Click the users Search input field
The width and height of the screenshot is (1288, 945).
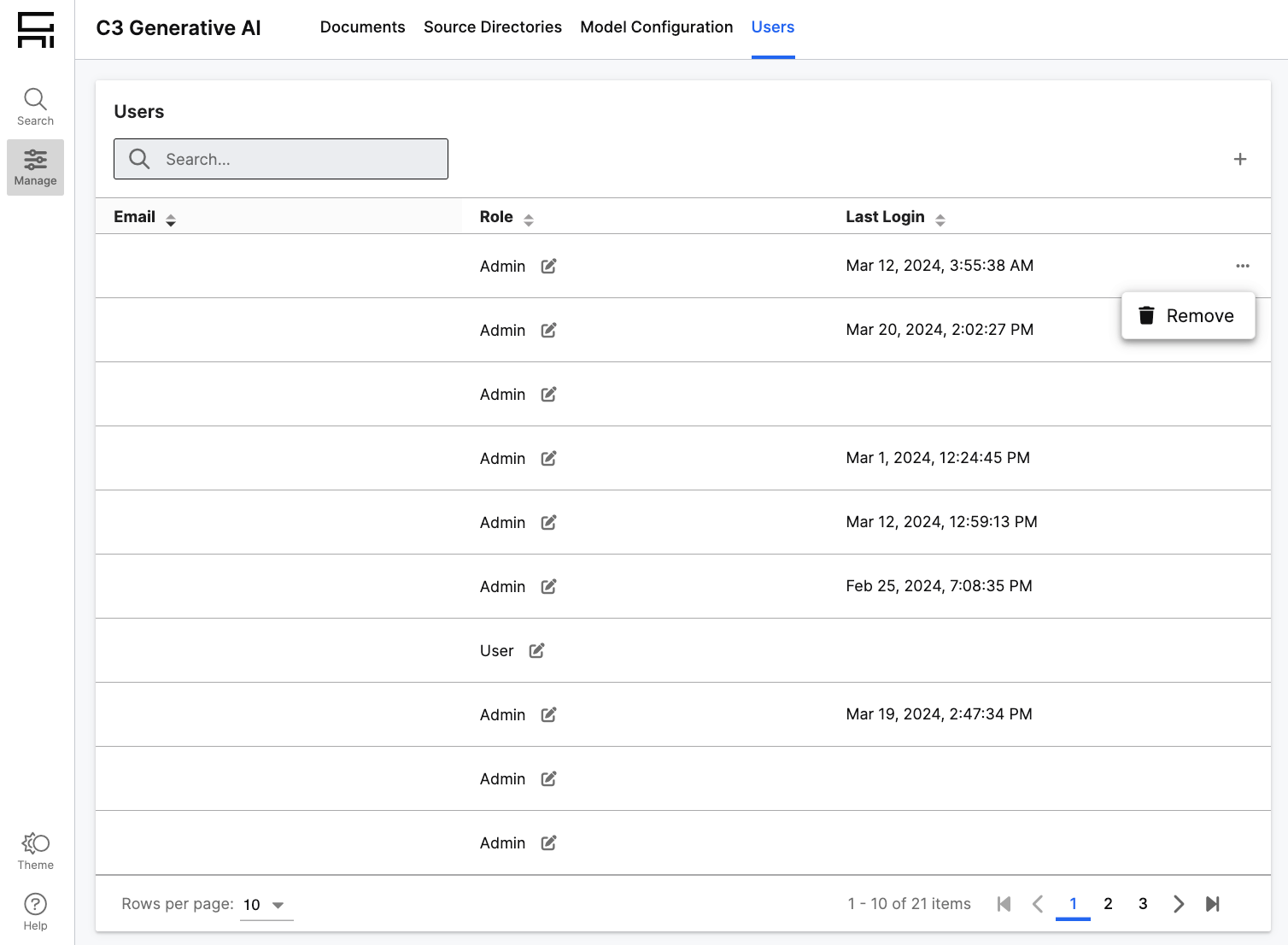point(290,159)
